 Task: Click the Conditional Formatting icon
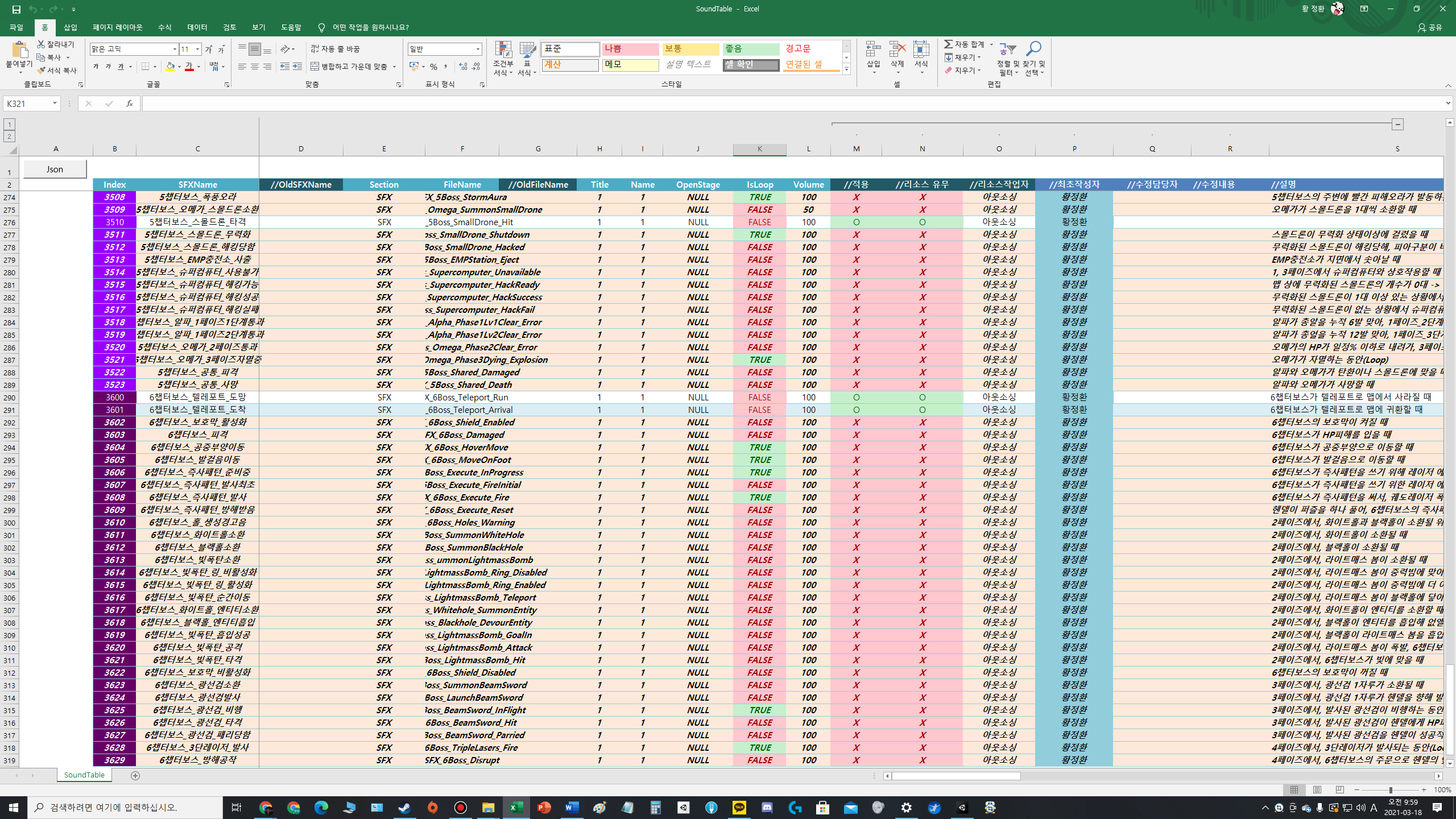click(503, 50)
